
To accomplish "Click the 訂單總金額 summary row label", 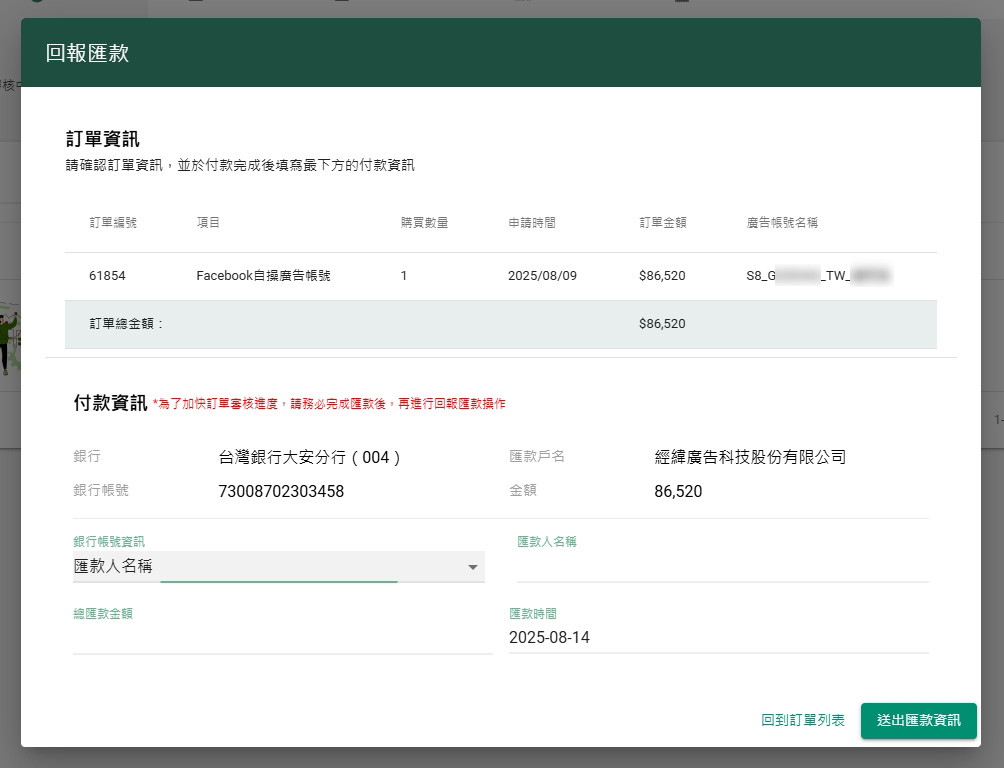I will pyautogui.click(x=126, y=324).
